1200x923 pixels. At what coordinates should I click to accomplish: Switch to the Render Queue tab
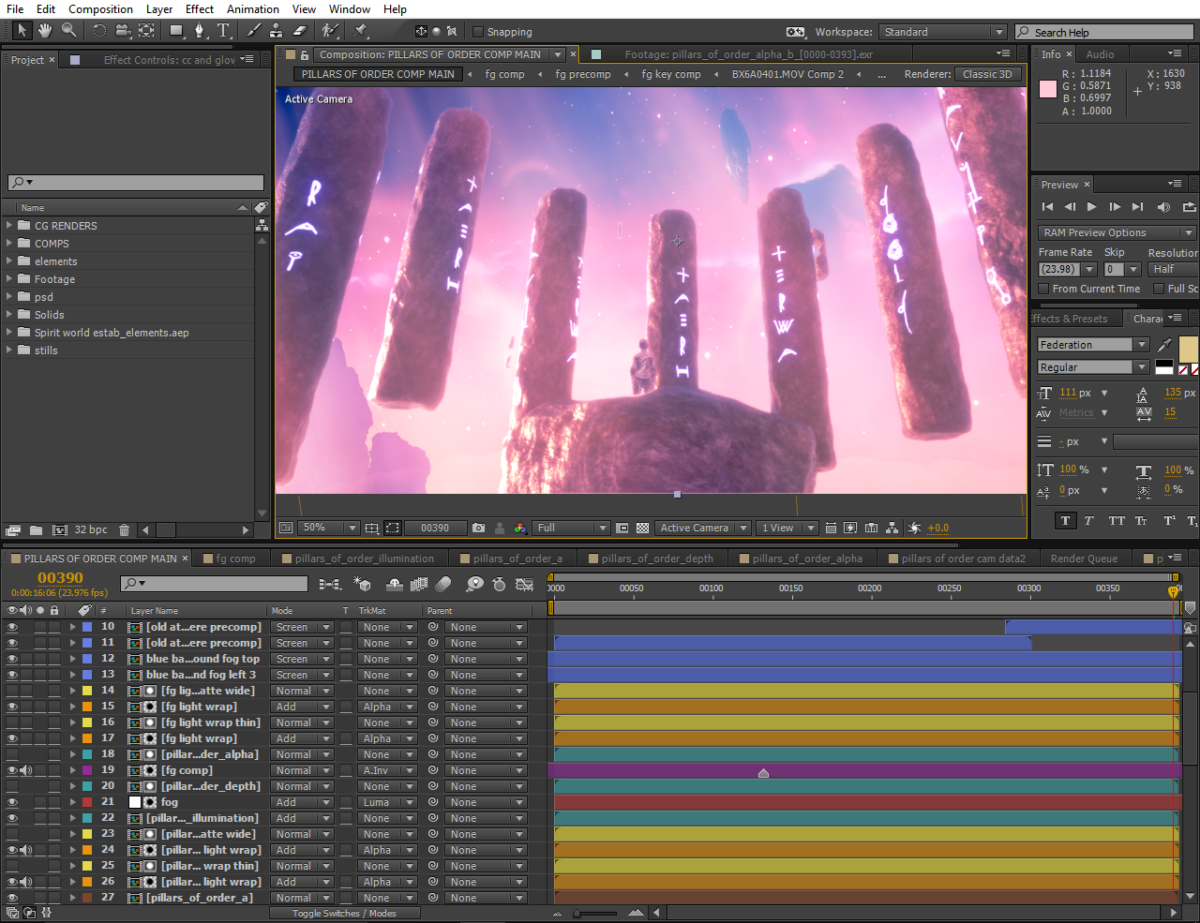click(x=1085, y=558)
